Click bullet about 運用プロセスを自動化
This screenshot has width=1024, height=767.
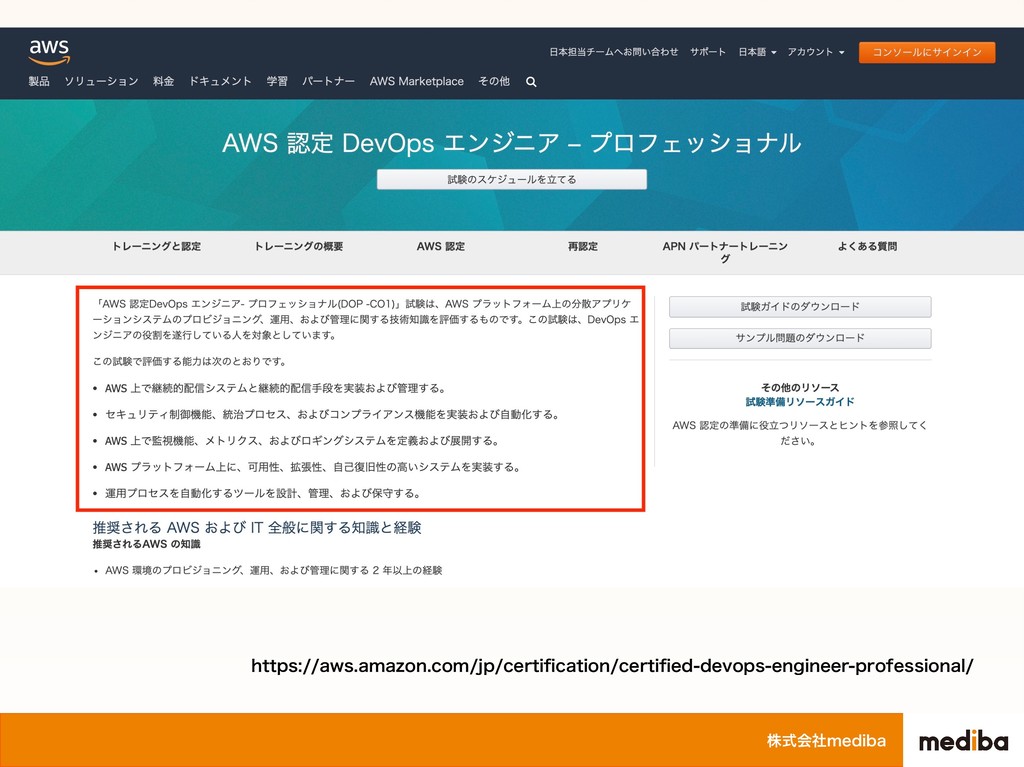[263, 493]
